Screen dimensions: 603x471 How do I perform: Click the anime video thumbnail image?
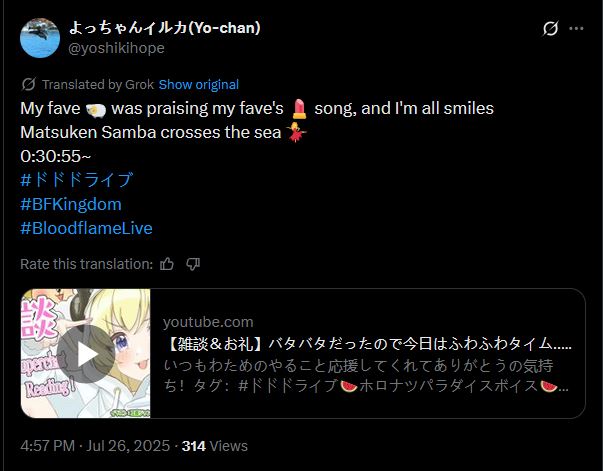coord(85,353)
